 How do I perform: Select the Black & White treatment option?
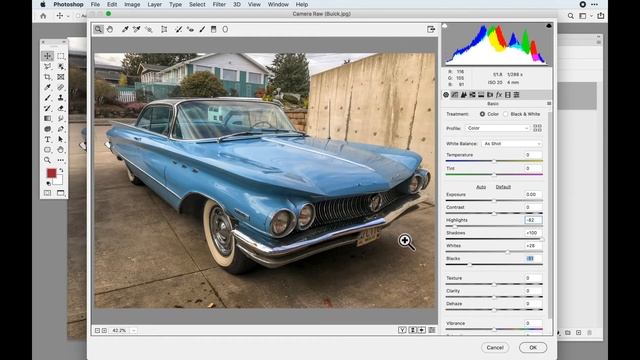[x=506, y=114]
